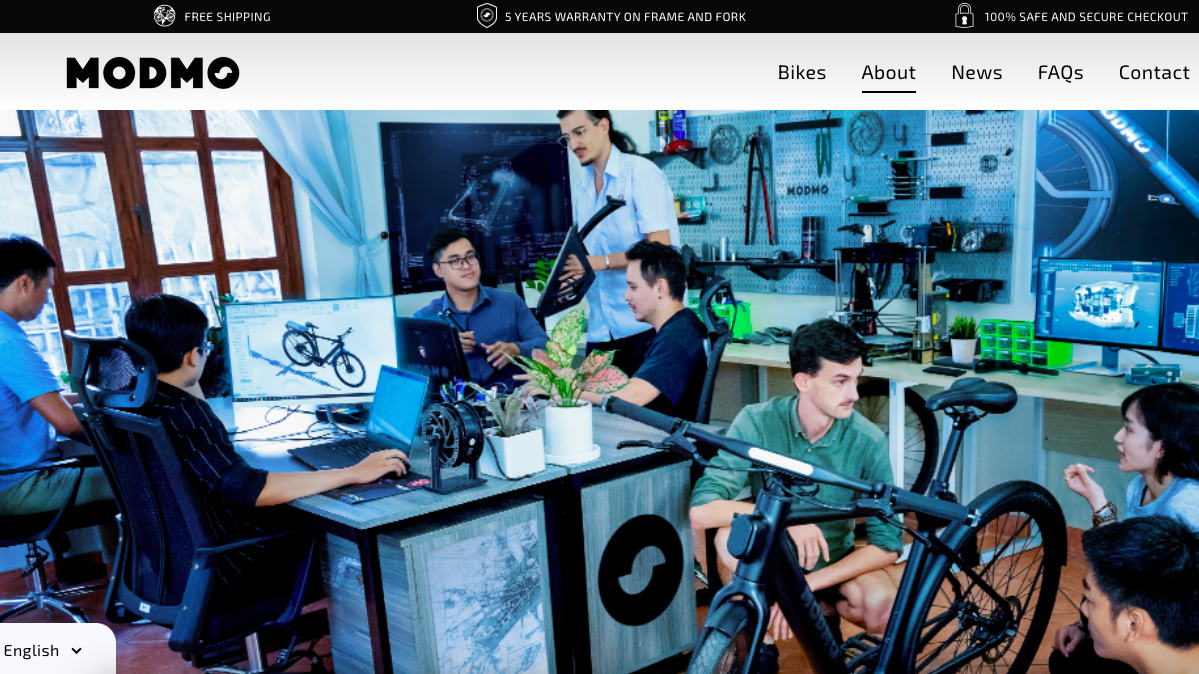Click the team workshop hero photo
Screen dimensions: 1199x674
(600, 390)
